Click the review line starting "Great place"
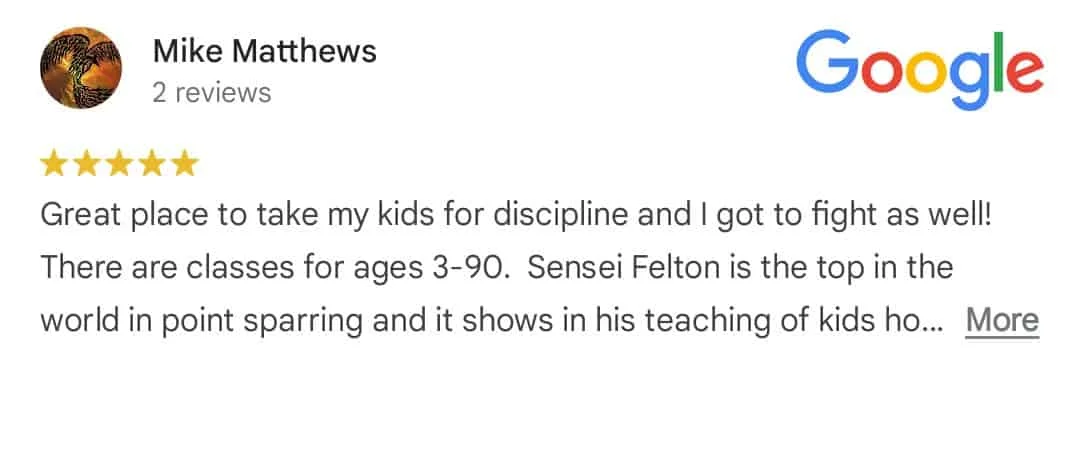The height and width of the screenshot is (468, 1071). 516,215
